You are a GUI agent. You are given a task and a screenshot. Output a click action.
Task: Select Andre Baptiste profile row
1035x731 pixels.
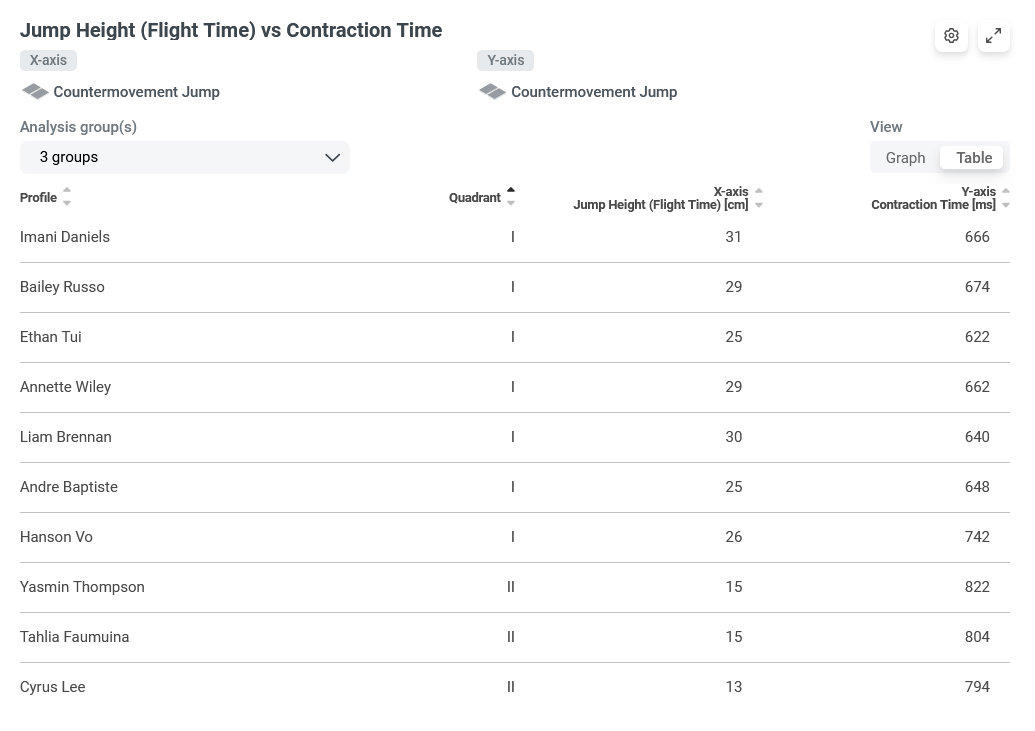click(x=515, y=487)
